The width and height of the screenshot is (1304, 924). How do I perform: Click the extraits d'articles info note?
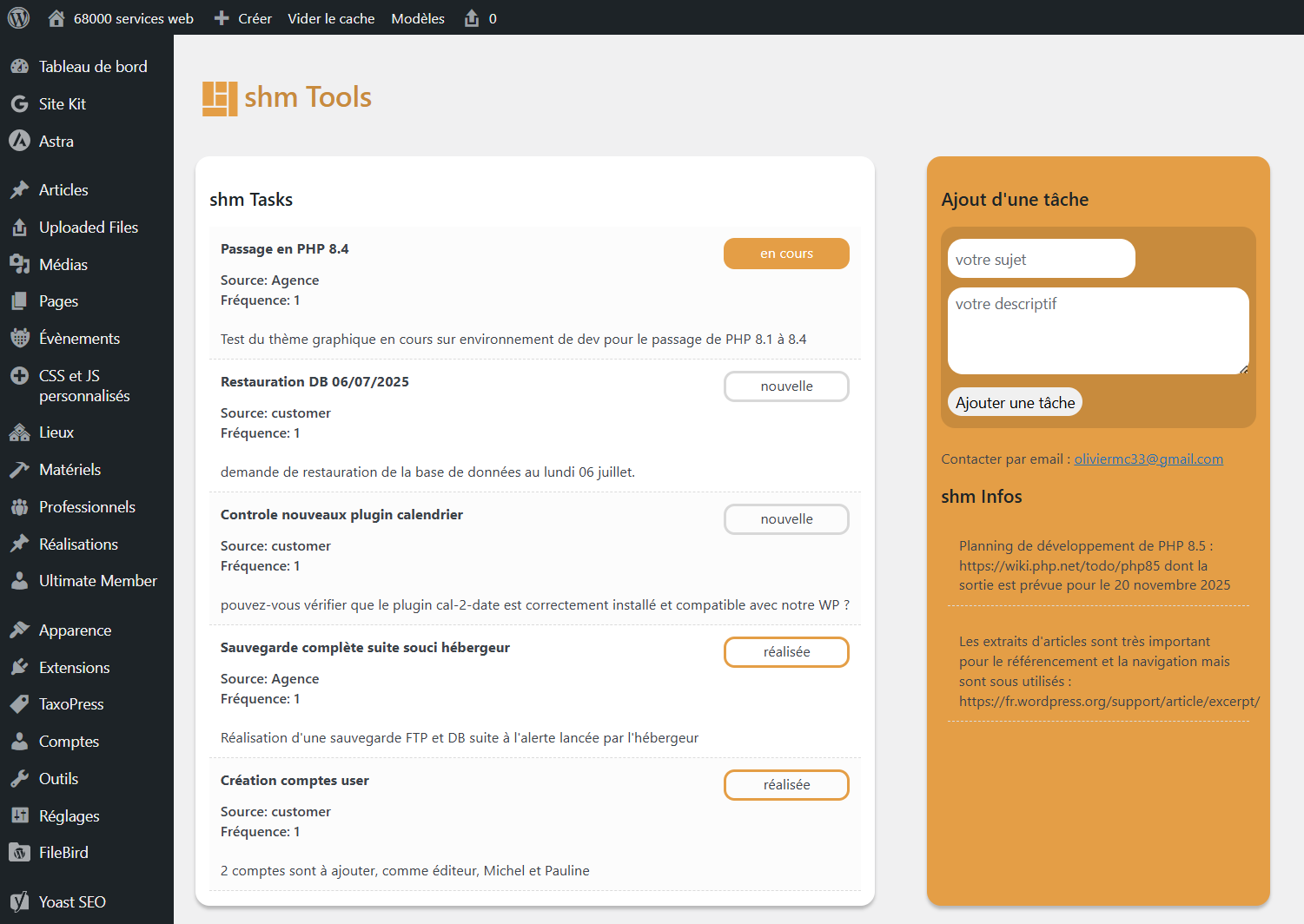1109,671
